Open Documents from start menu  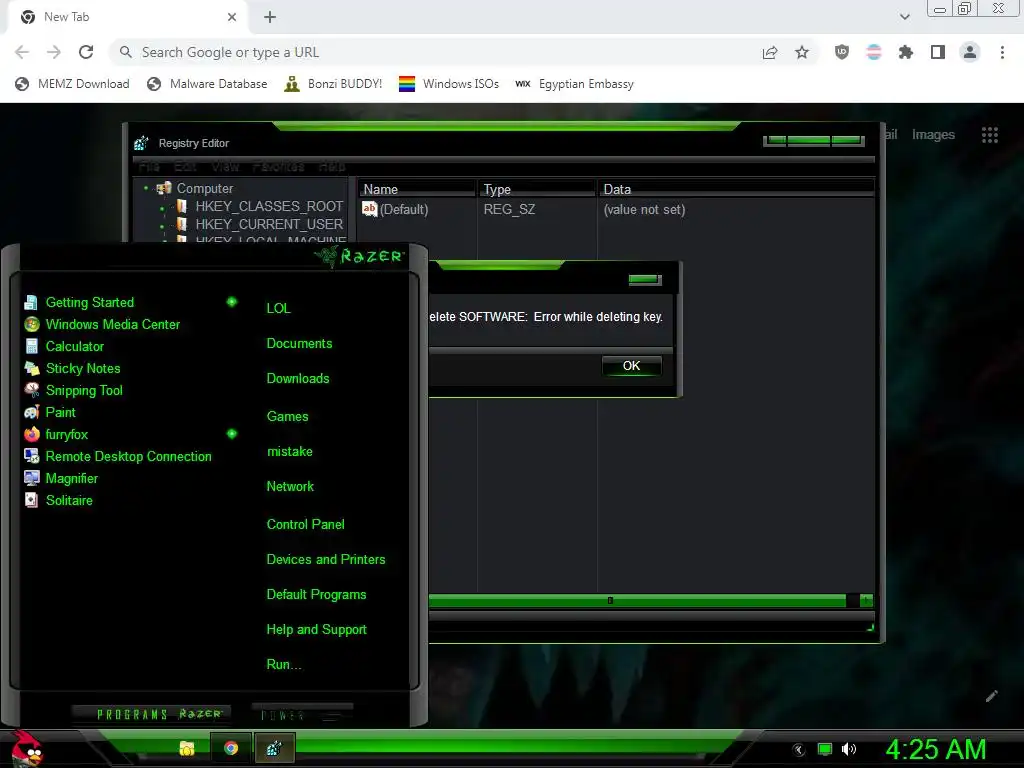[x=299, y=344]
